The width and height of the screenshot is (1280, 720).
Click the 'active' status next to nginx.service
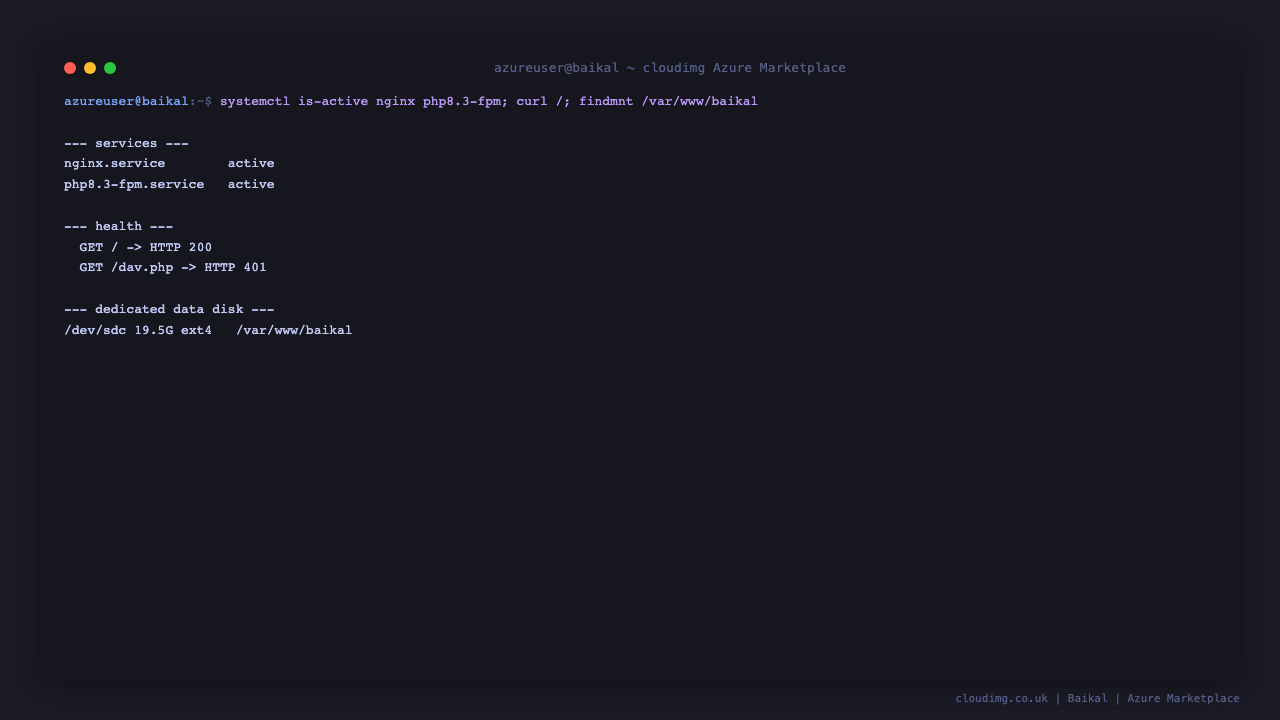251,164
